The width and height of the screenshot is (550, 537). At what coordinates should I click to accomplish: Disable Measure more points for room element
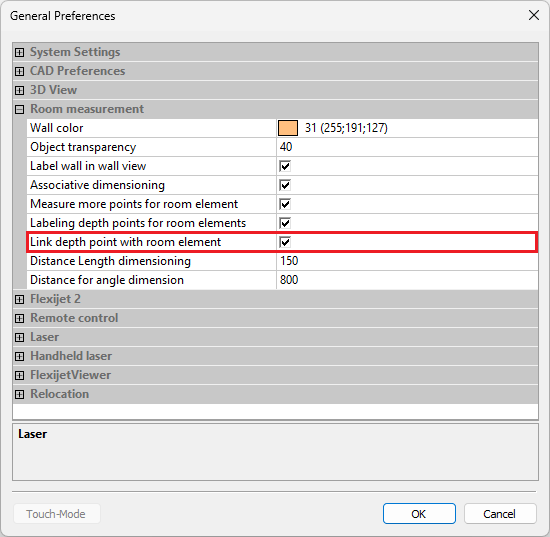coord(285,204)
